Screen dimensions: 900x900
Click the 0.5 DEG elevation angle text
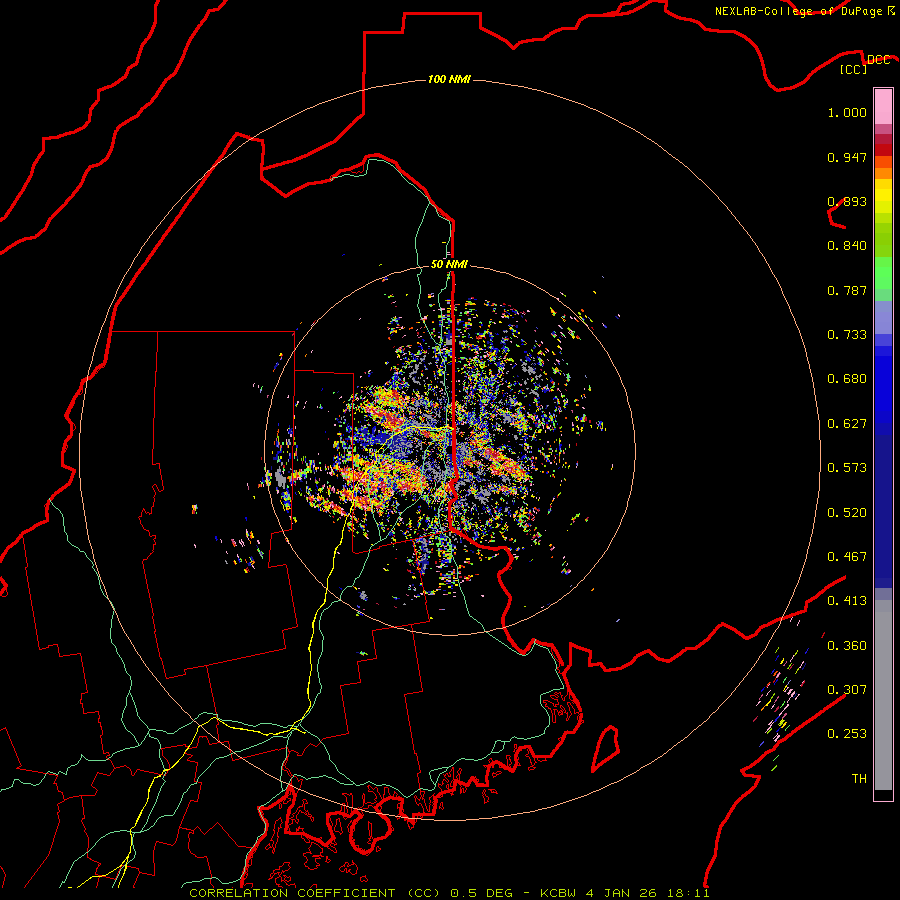pos(480,893)
